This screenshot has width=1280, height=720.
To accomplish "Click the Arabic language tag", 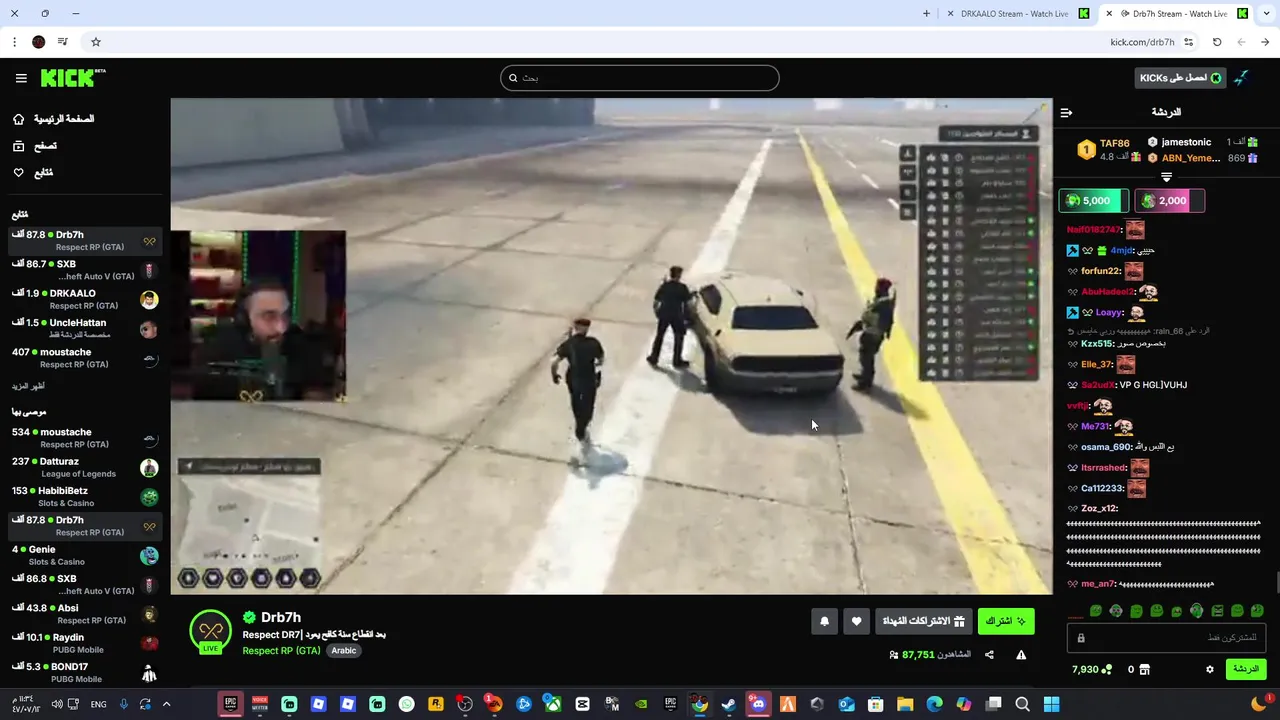I will point(344,650).
